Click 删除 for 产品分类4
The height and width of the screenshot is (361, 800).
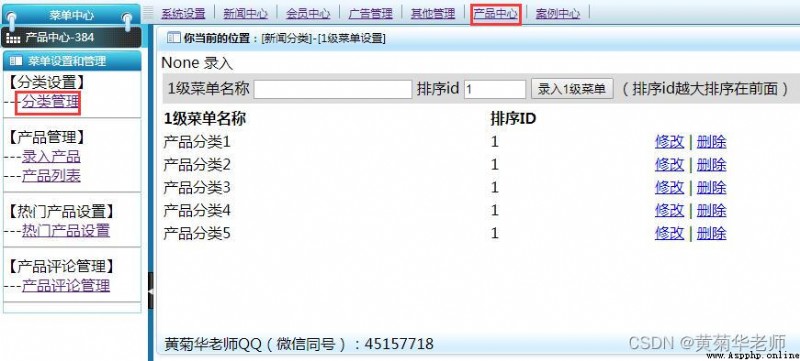click(711, 210)
